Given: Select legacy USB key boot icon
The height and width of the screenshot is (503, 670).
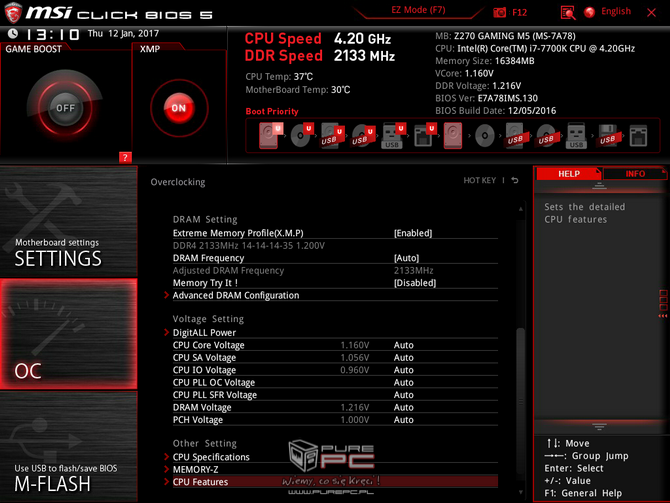Looking at the screenshot, I should 576,136.
